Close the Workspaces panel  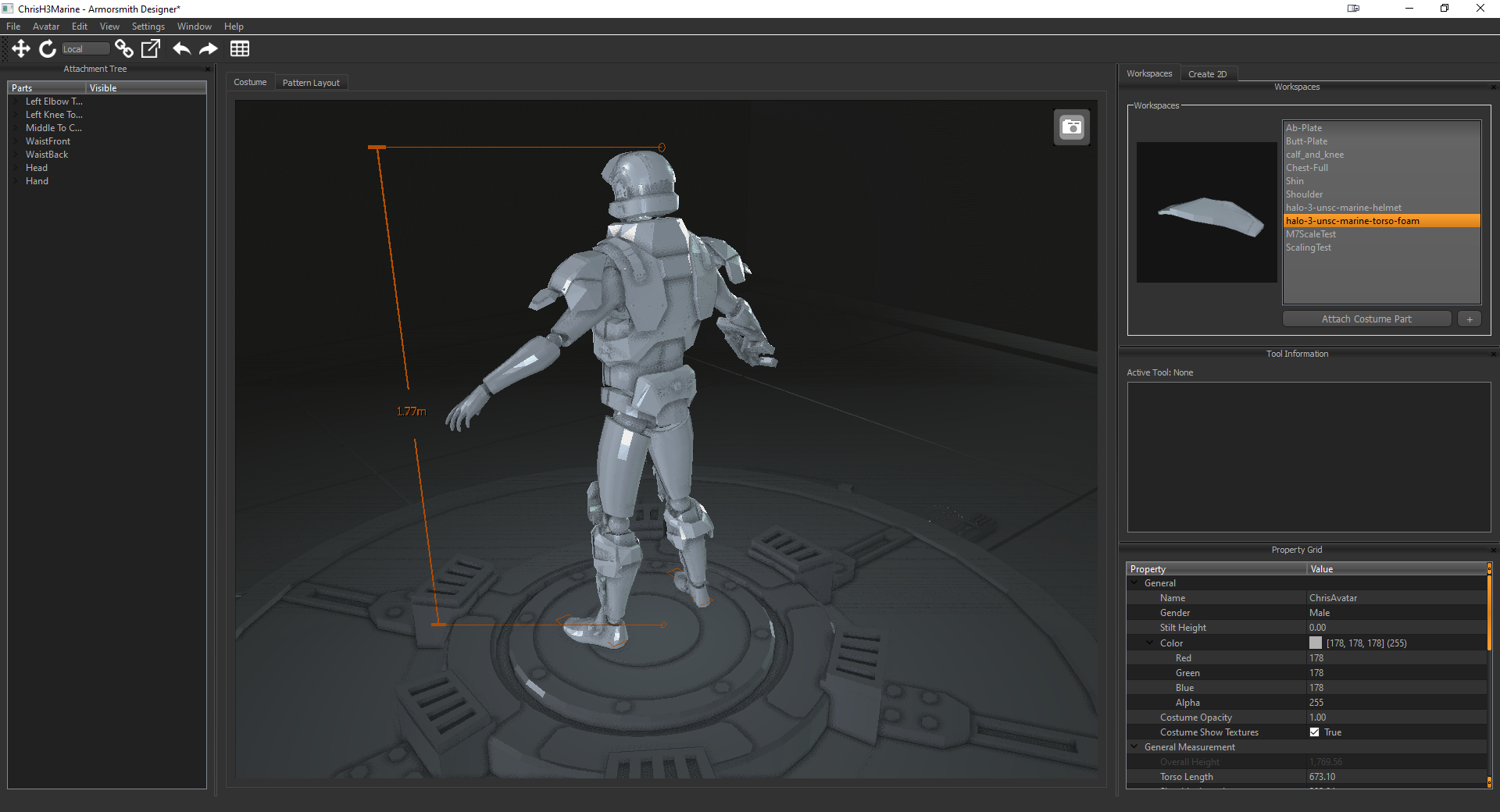pyautogui.click(x=1493, y=87)
